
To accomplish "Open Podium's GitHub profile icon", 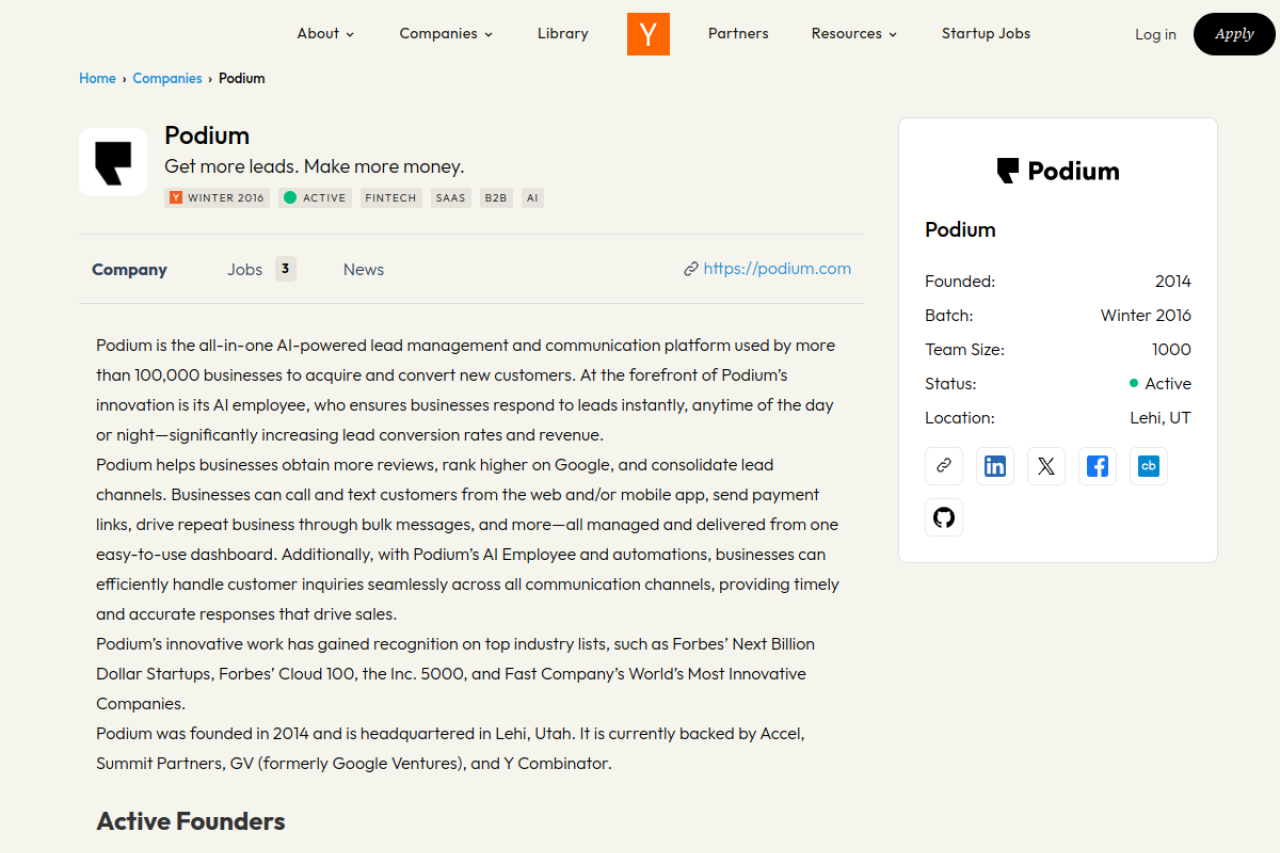I will click(x=944, y=517).
